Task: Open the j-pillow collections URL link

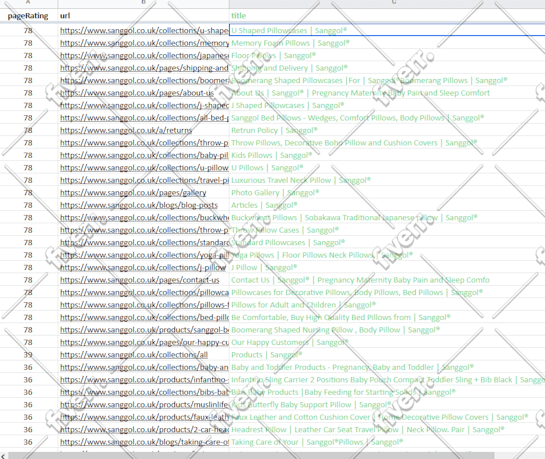Action: tap(143, 268)
